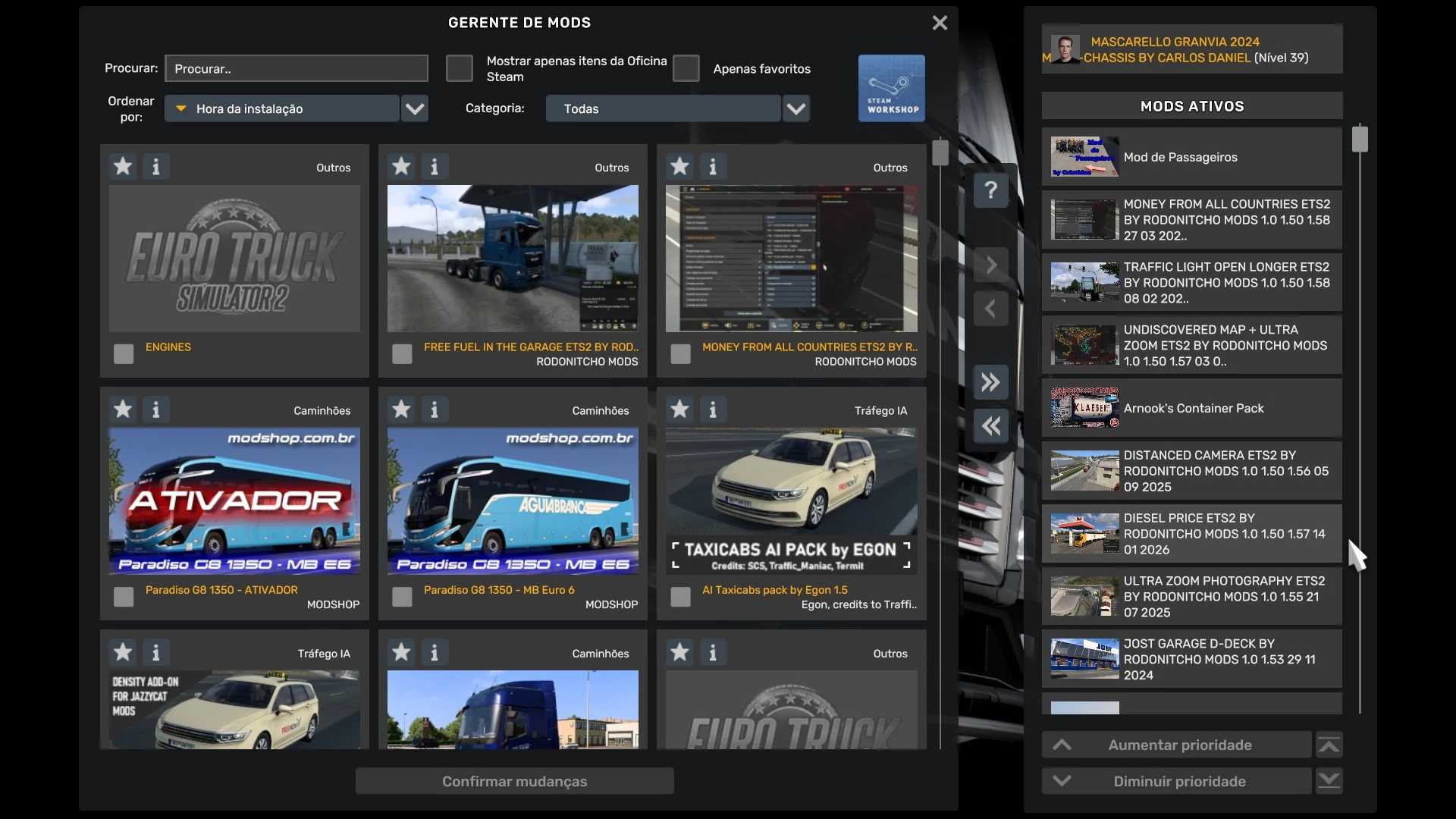This screenshot has height=819, width=1456.
Task: Open the Categoria 'Todas' dropdown
Action: 663,108
